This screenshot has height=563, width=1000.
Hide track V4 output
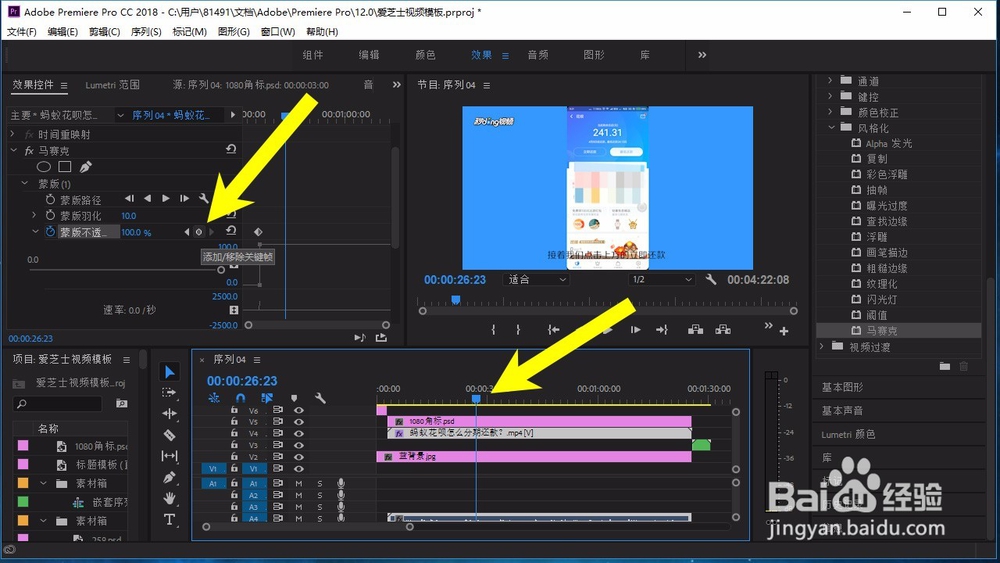(x=298, y=433)
